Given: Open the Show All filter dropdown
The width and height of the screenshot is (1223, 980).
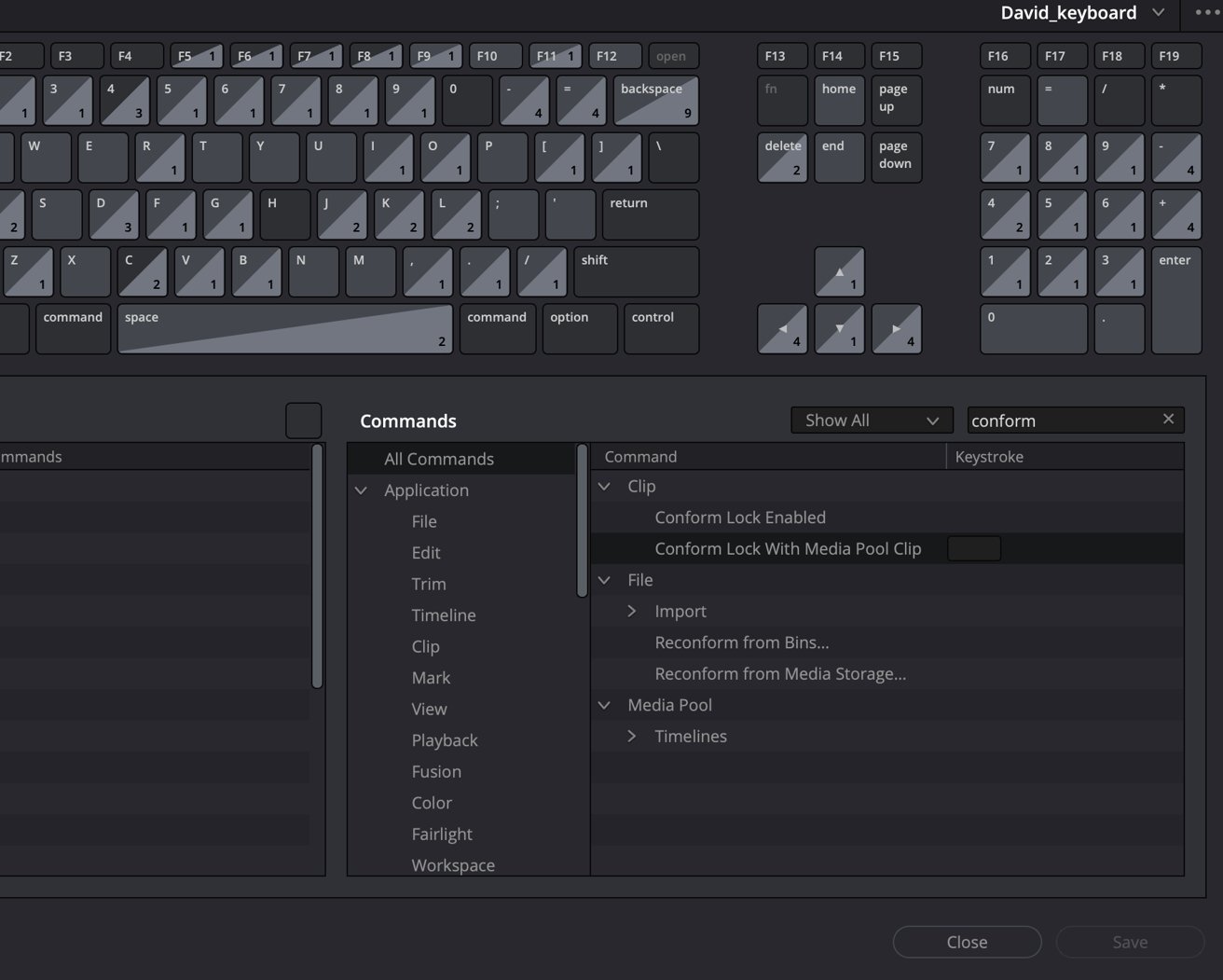Looking at the screenshot, I should click(871, 421).
